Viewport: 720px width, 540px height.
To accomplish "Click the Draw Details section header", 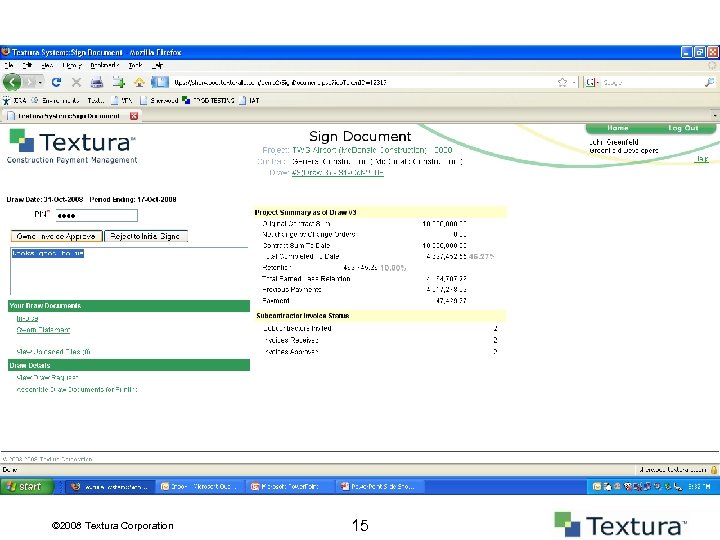I will (129, 365).
